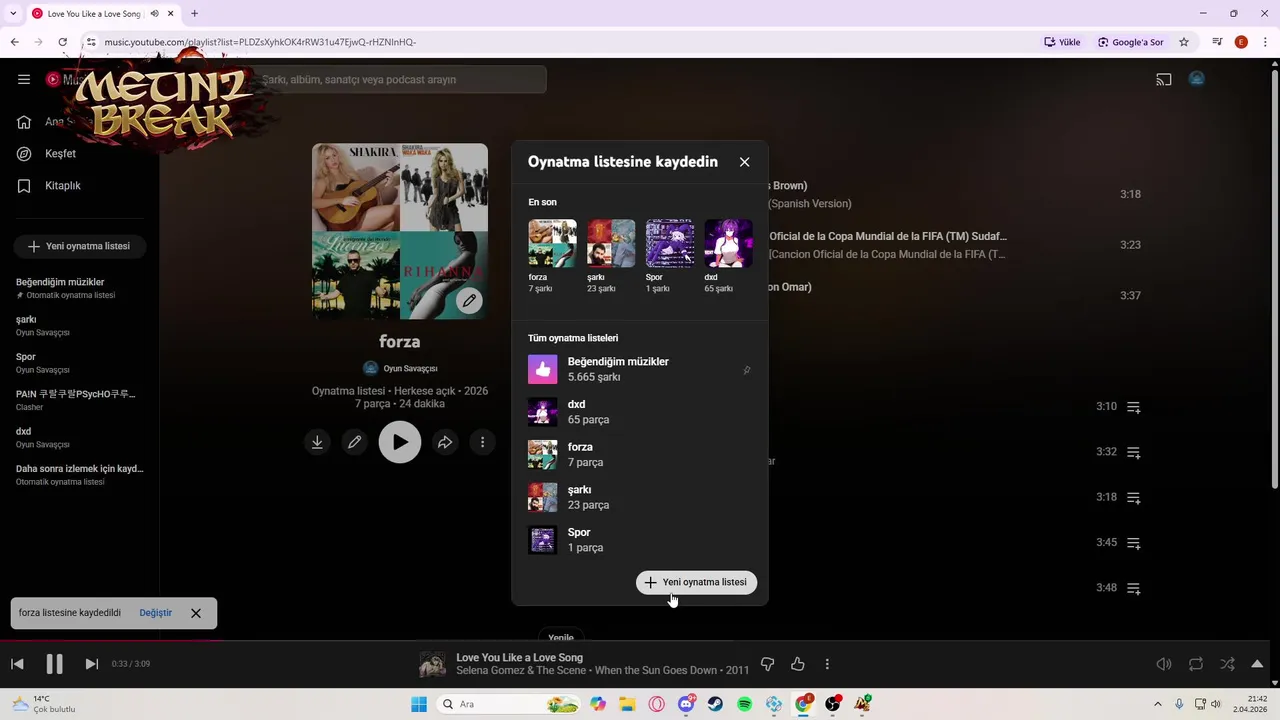This screenshot has width=1280, height=720.
Task: Expand the player page arrow
Action: tap(1257, 664)
